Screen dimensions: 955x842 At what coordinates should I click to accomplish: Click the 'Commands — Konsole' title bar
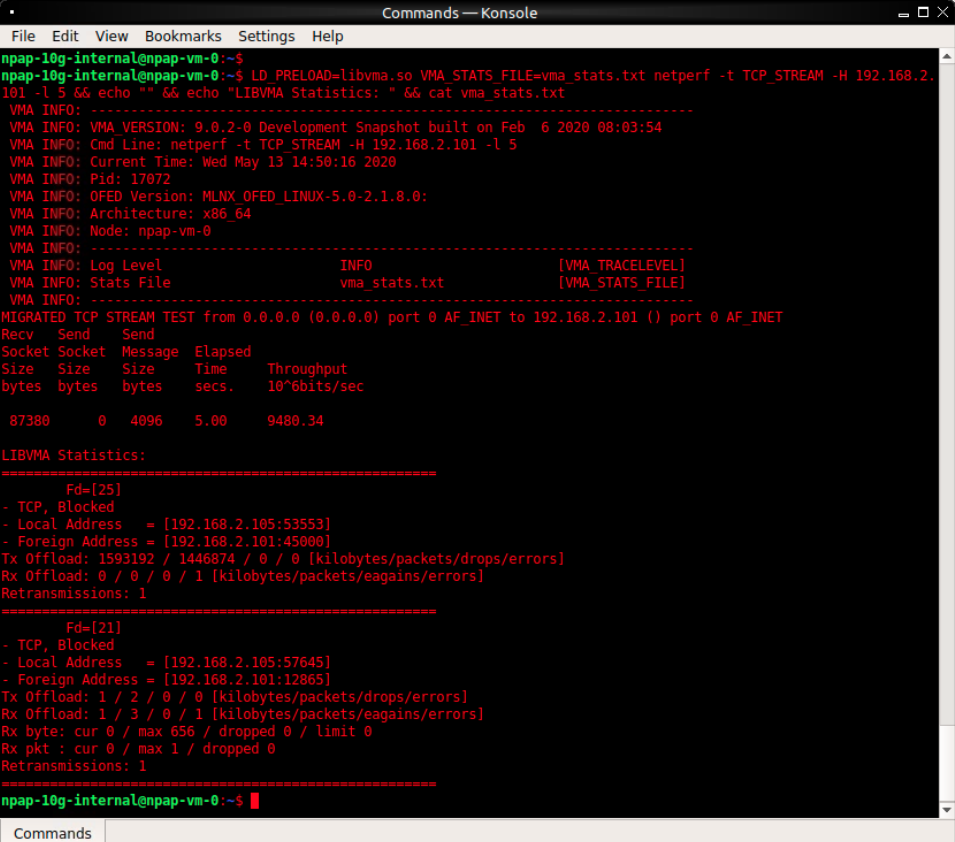(x=460, y=13)
